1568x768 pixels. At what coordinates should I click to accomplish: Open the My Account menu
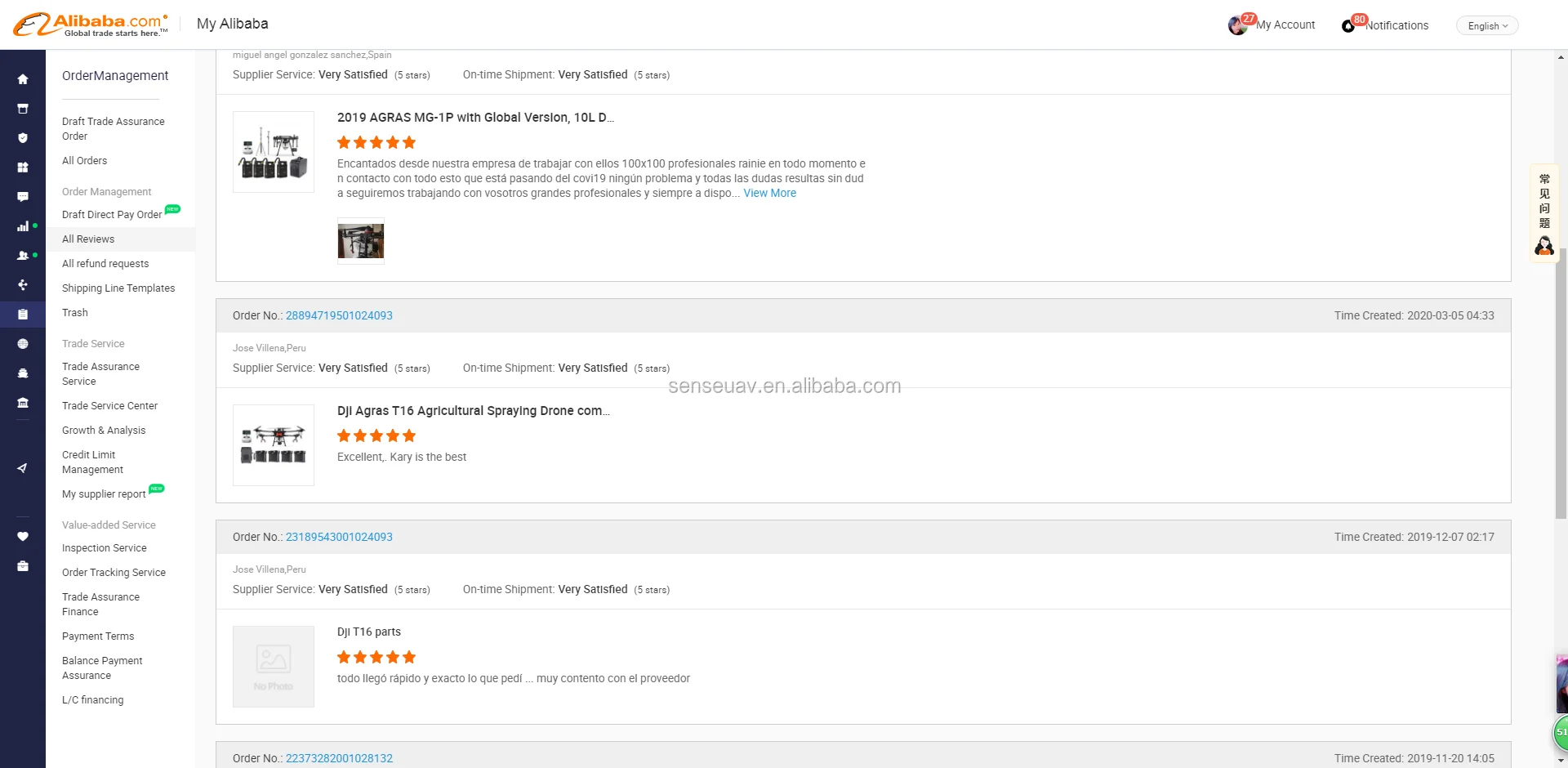1285,25
